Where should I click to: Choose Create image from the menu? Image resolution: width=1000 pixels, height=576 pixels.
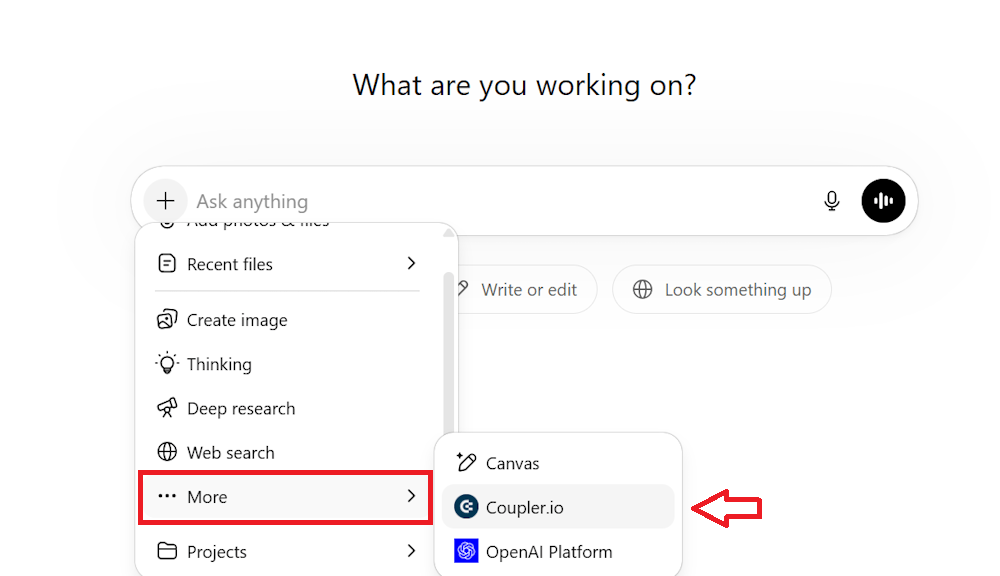pos(286,320)
